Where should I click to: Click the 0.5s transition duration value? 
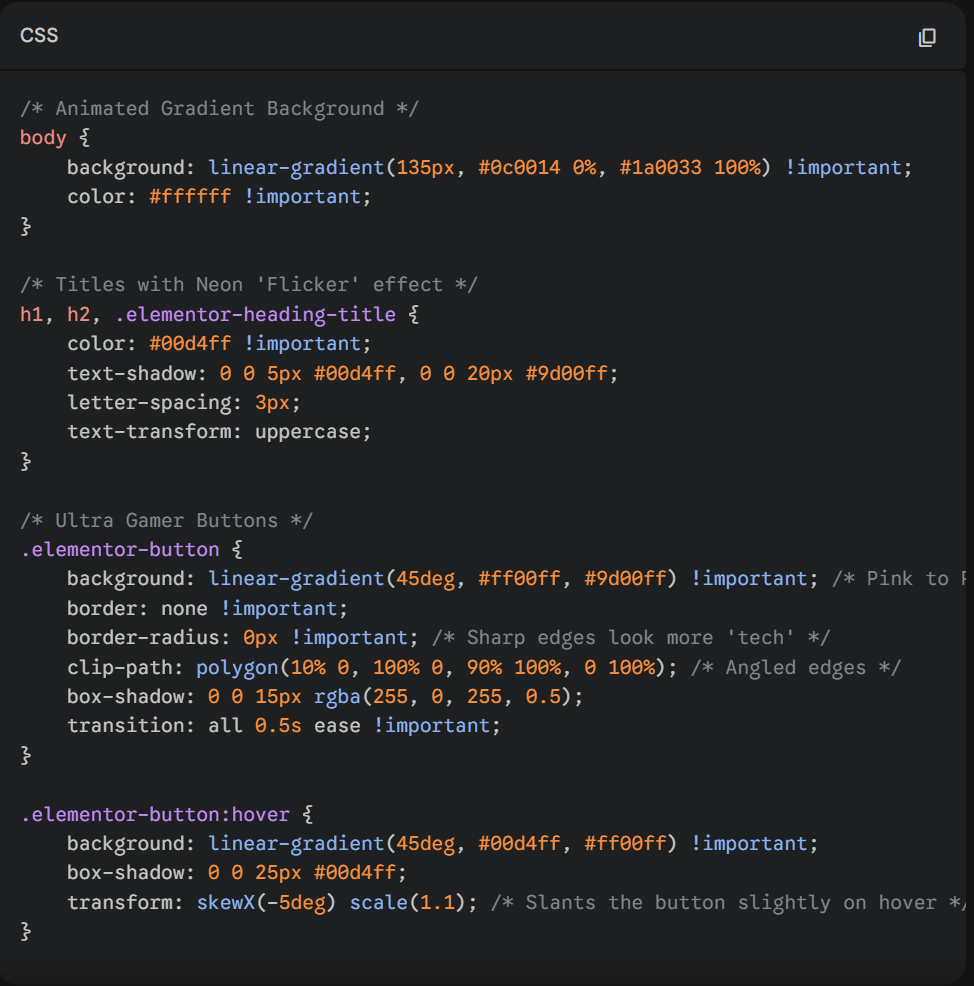pyautogui.click(x=278, y=726)
